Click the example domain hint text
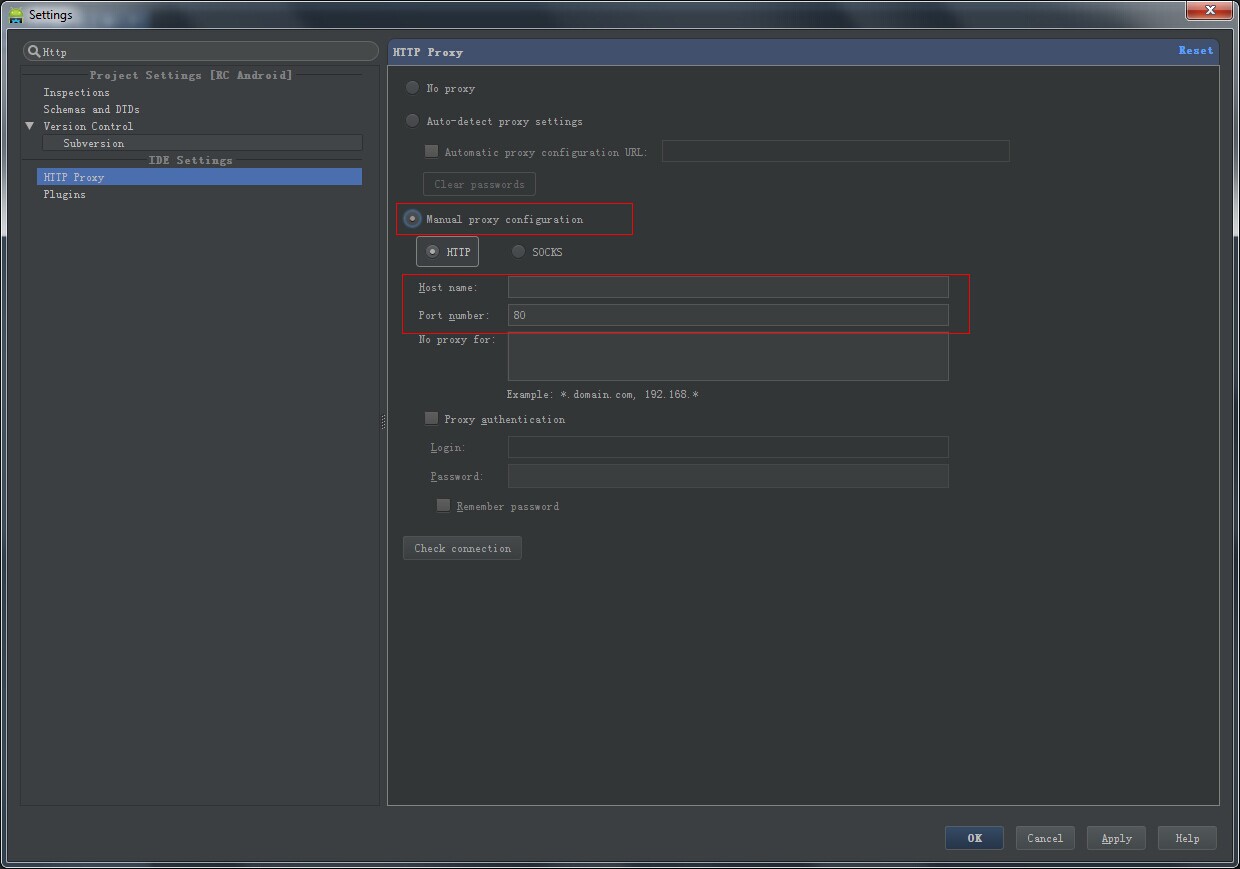The image size is (1240, 869). (602, 394)
